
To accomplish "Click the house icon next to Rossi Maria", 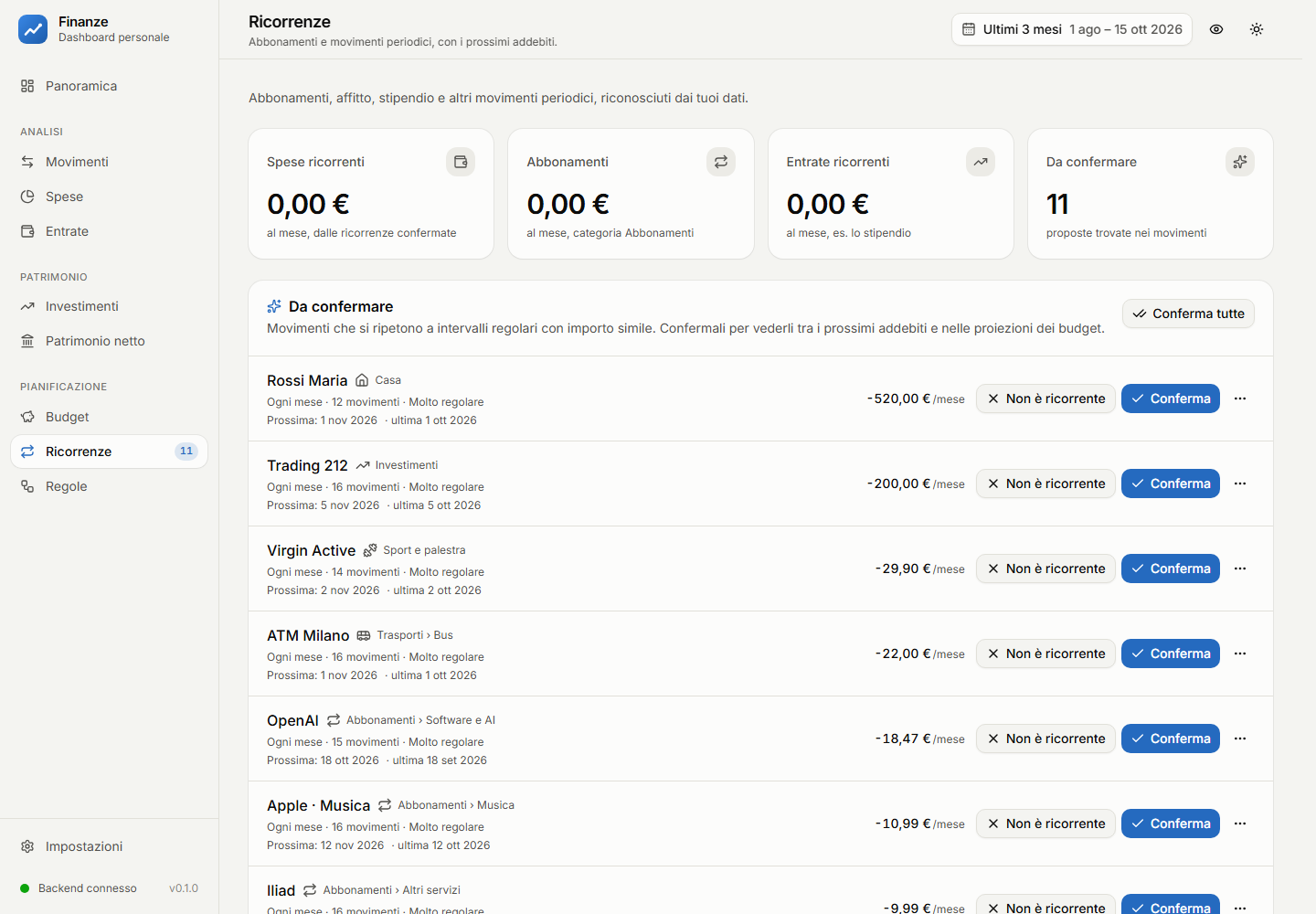I will pos(362,380).
